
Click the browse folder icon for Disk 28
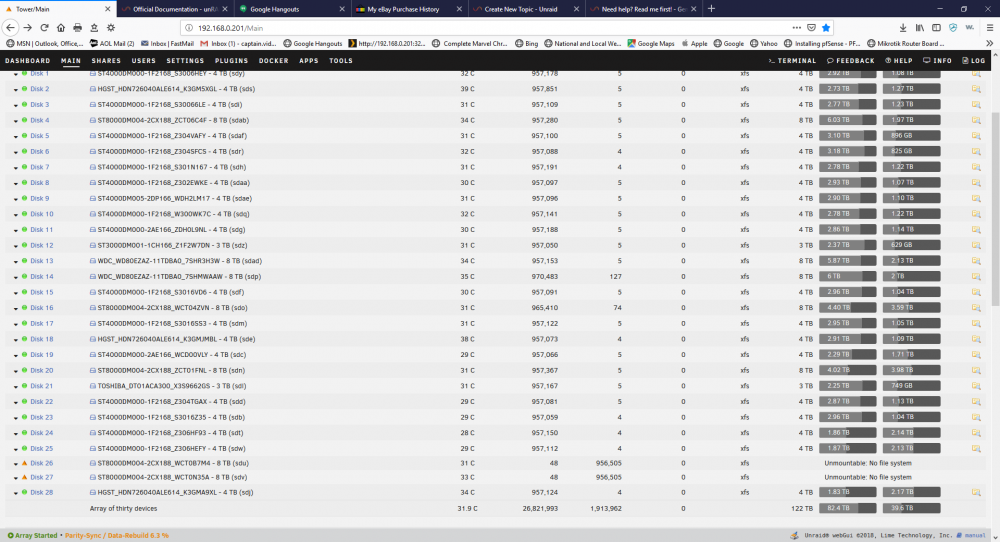click(976, 492)
